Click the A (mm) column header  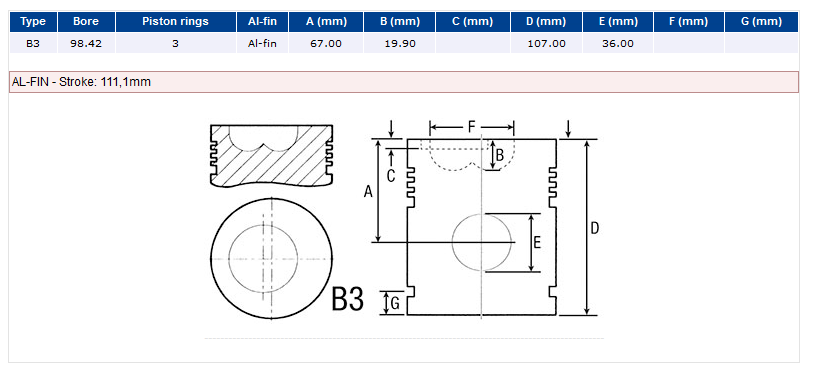click(x=326, y=22)
